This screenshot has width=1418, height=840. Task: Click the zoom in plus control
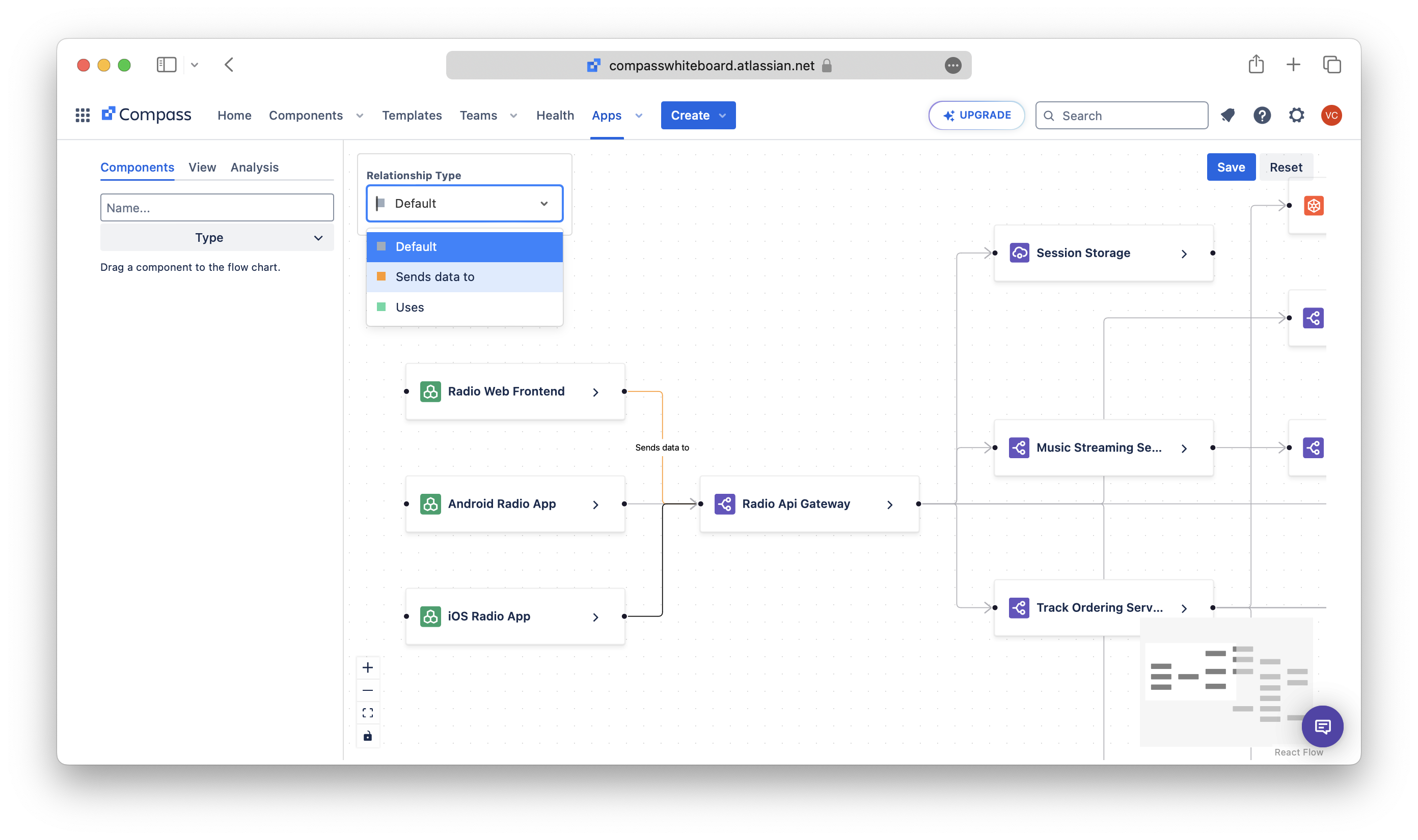coord(368,668)
